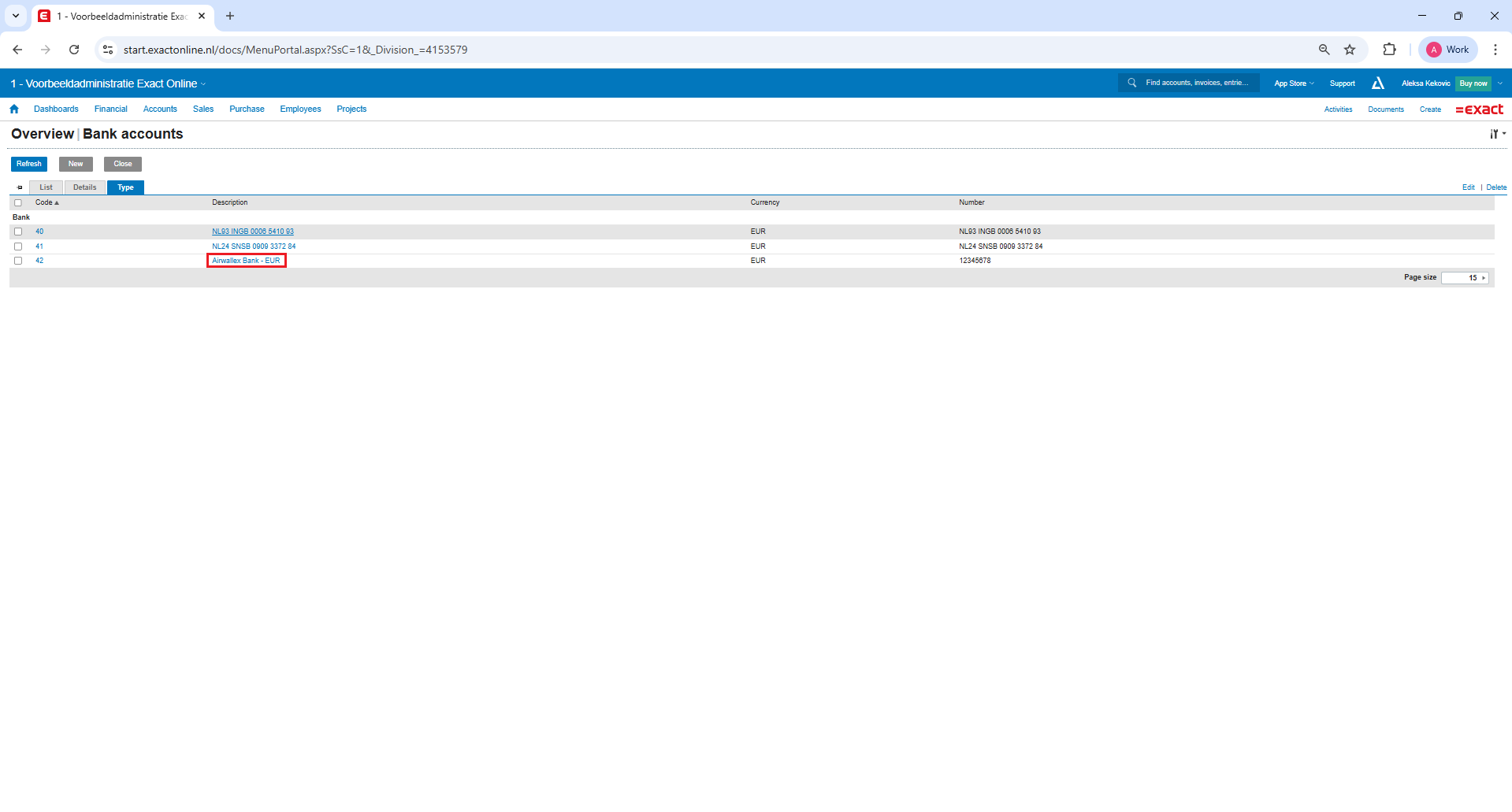
Task: Open the Dashboards menu
Action: coord(56,109)
